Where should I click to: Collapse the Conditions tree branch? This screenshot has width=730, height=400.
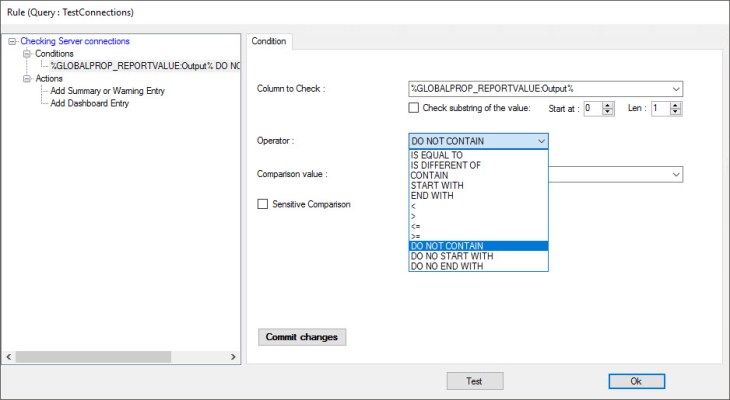26,54
